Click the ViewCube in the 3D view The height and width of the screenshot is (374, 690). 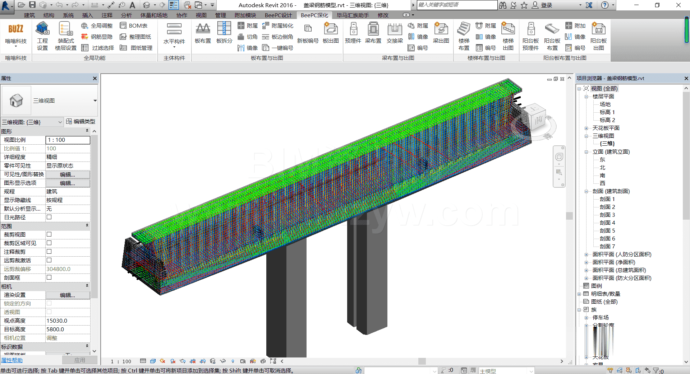534,117
